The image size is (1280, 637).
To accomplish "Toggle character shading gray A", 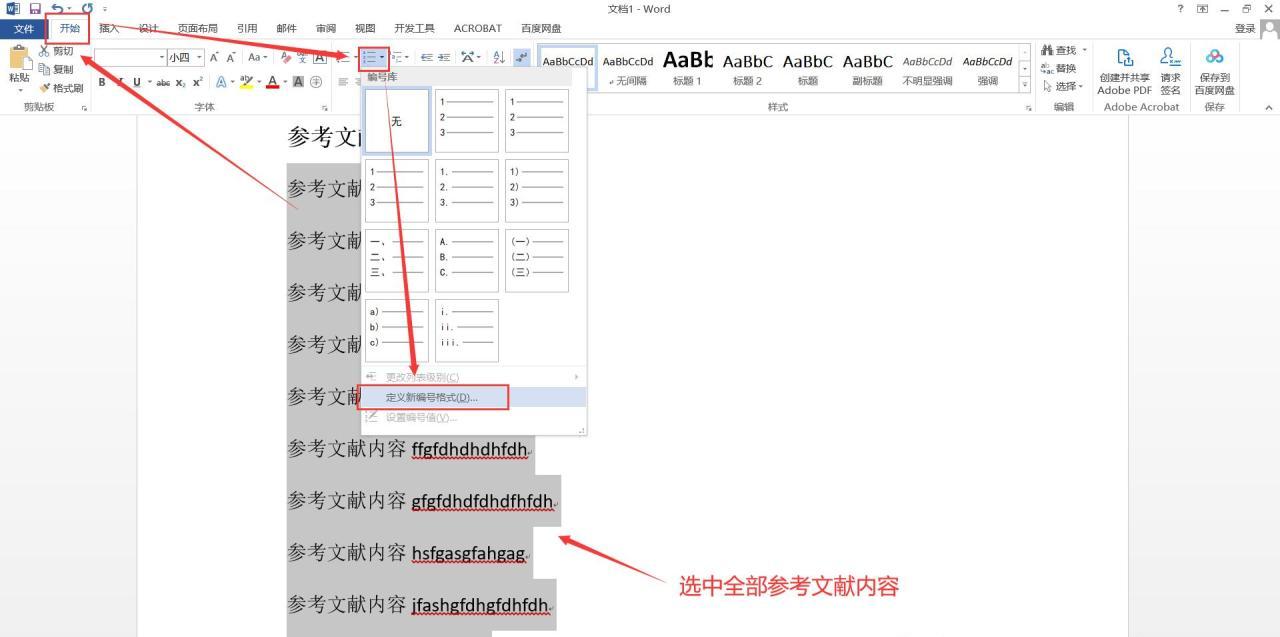I will click(x=298, y=82).
